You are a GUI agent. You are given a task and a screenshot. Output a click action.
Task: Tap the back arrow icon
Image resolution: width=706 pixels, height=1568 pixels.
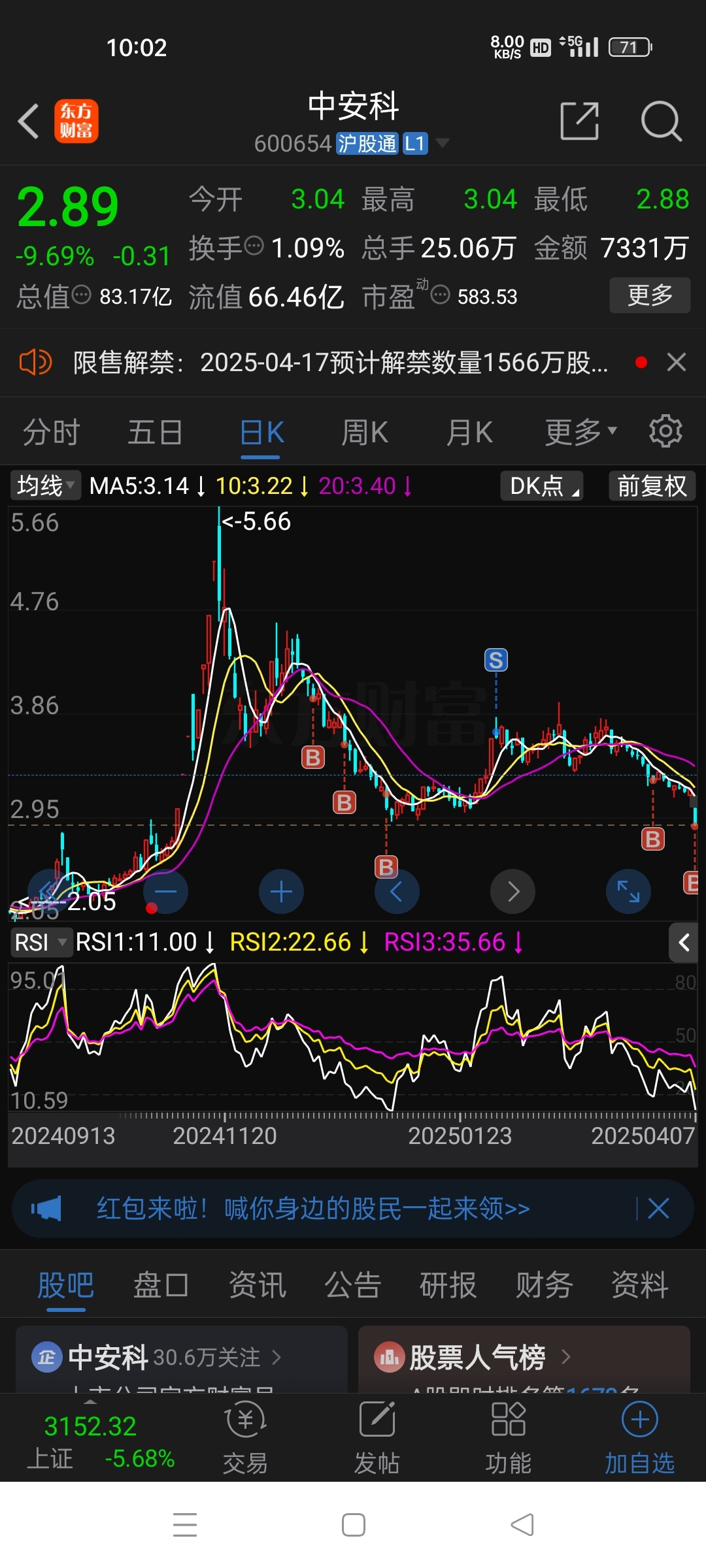[x=29, y=122]
